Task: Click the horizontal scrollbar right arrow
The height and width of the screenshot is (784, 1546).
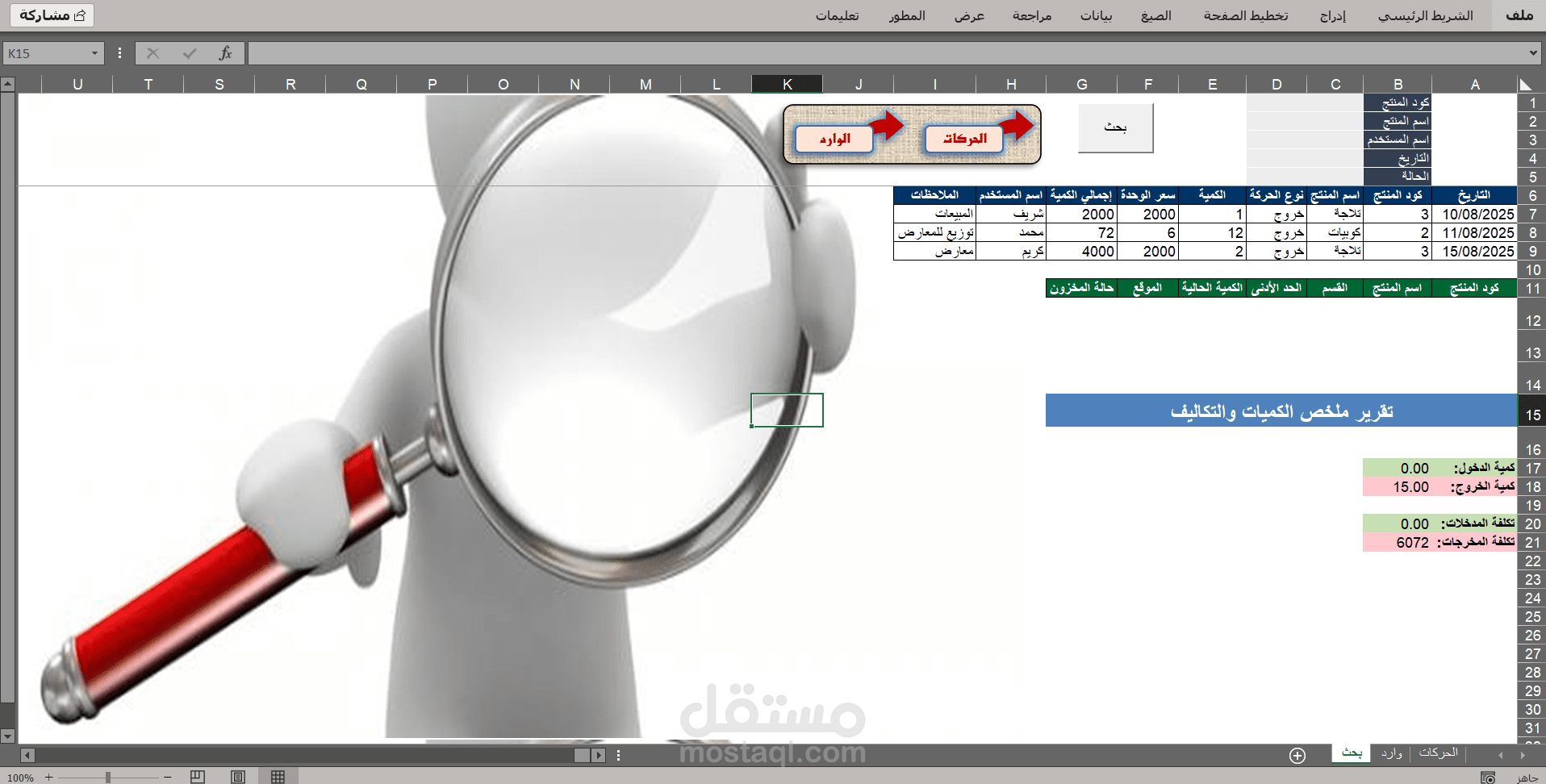Action: pyautogui.click(x=598, y=756)
